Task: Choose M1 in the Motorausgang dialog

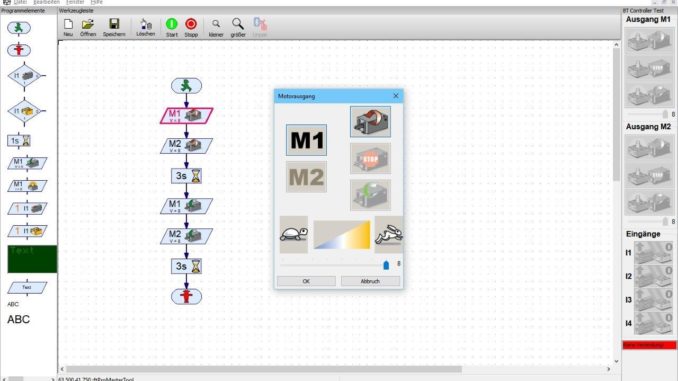Action: pos(306,140)
